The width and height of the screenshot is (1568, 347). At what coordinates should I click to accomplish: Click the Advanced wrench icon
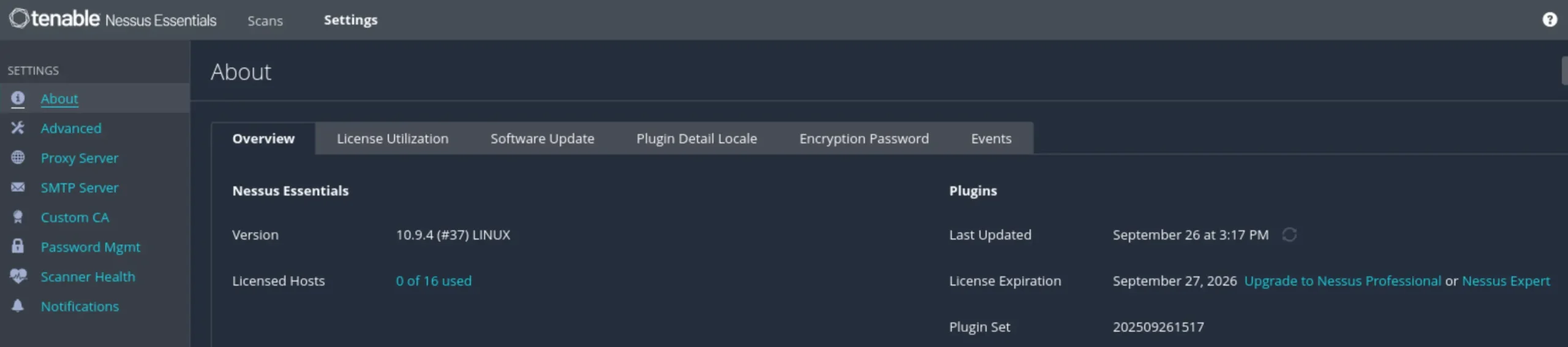(18, 128)
